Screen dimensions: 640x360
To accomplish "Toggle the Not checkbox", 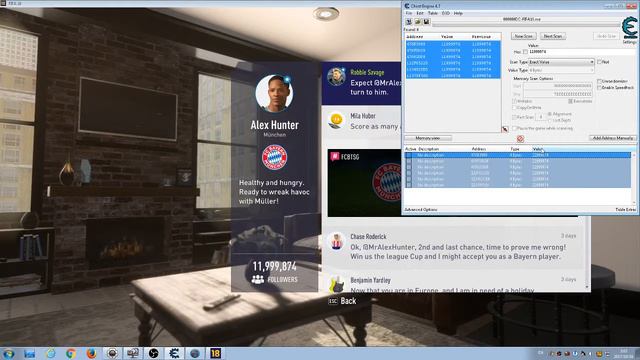I will point(599,62).
